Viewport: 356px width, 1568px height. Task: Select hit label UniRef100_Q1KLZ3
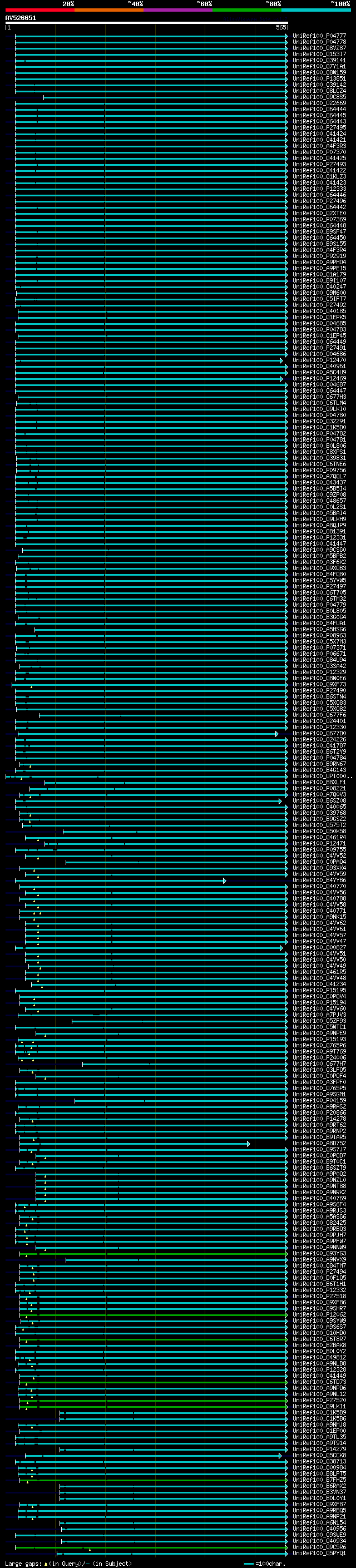(319, 176)
